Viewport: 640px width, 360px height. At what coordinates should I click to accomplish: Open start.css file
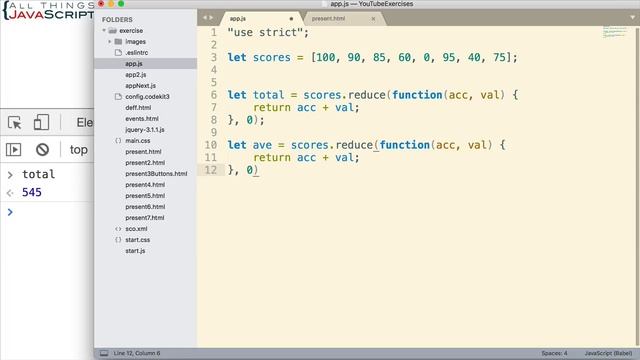138,240
